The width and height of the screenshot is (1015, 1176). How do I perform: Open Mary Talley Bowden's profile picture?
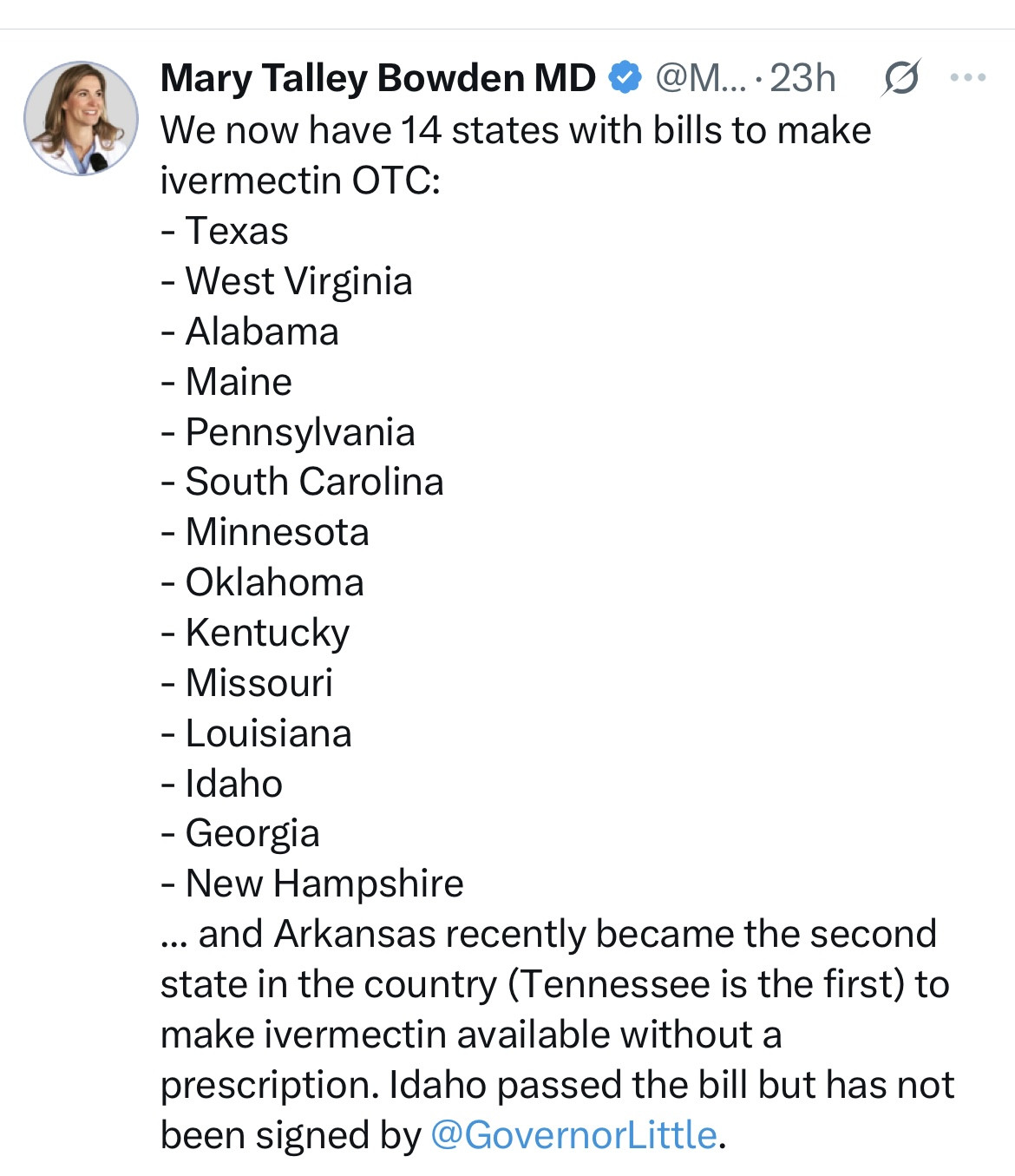tap(81, 119)
